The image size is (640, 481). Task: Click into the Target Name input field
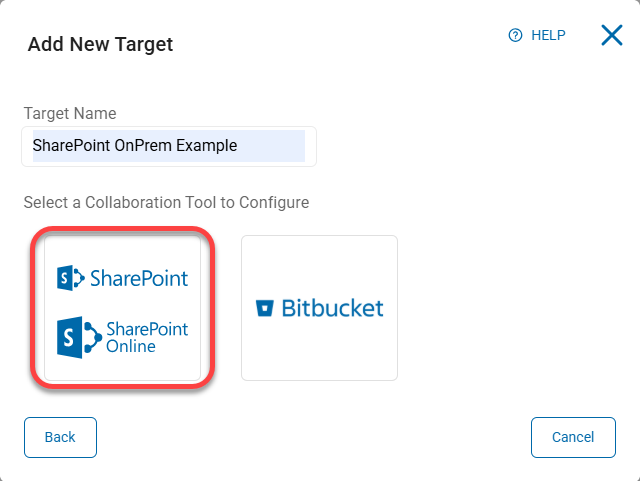pos(168,146)
